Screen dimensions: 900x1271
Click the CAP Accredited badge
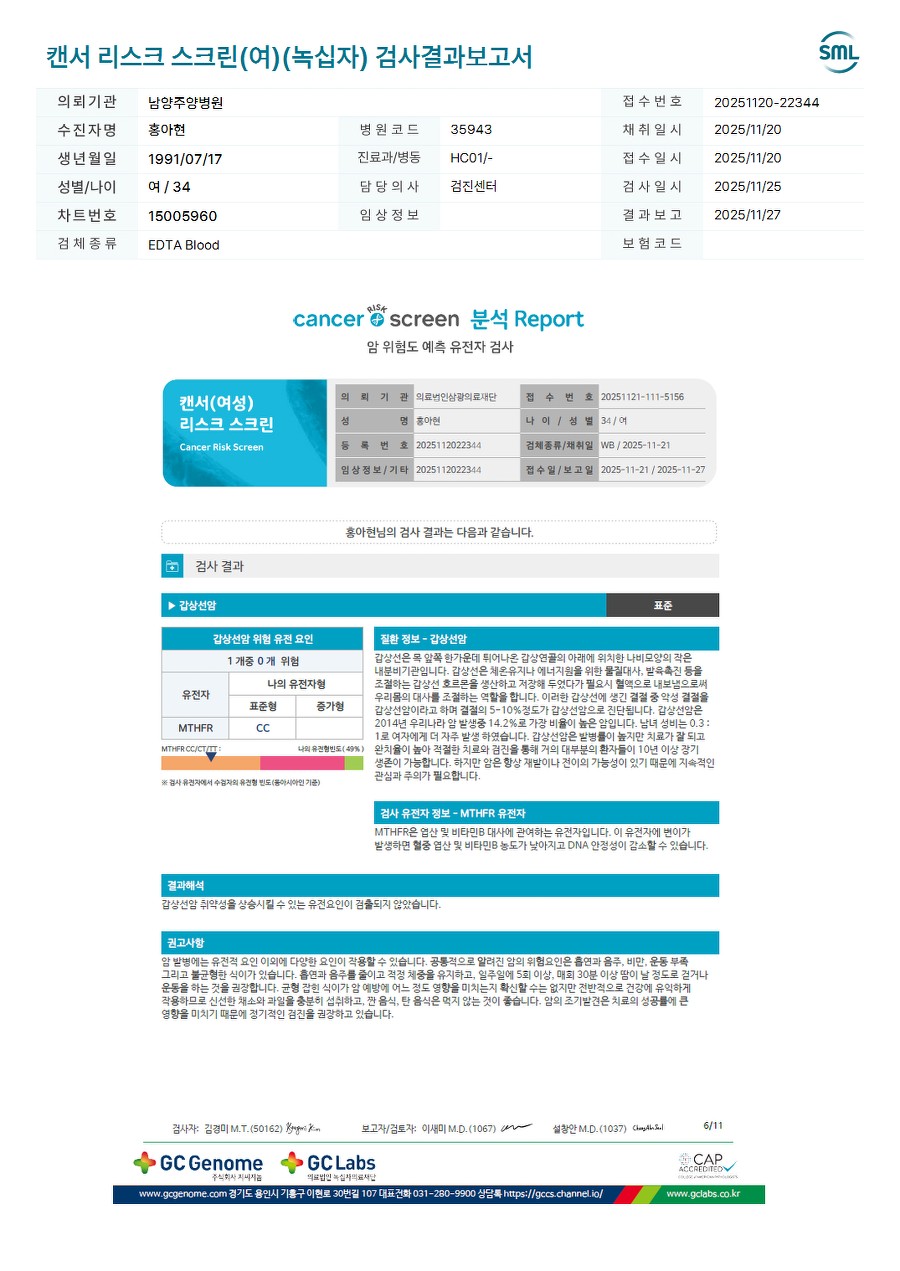[706, 1165]
